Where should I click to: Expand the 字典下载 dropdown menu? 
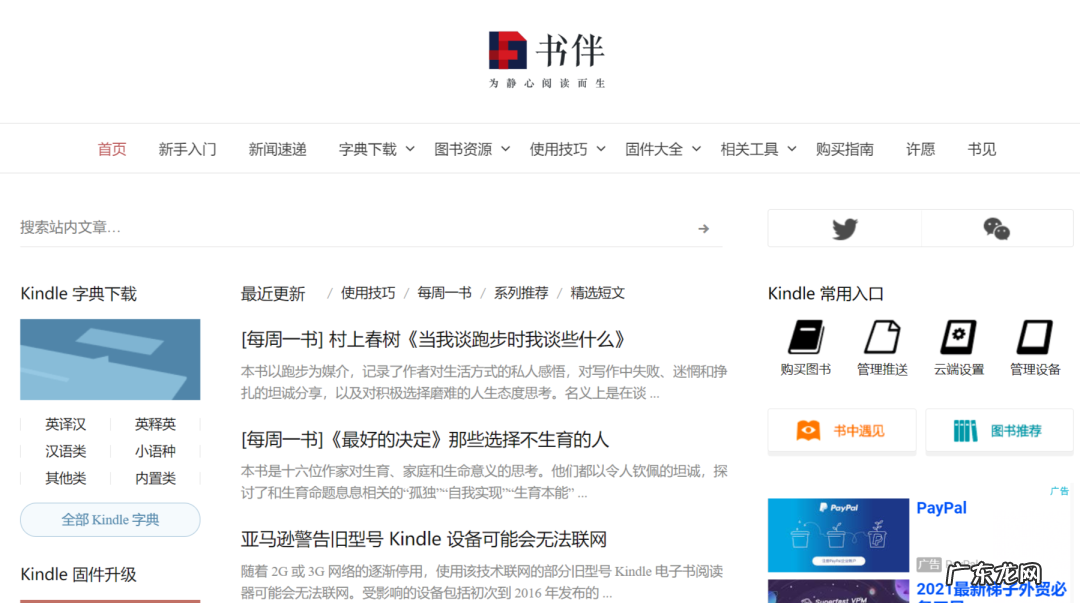(x=376, y=148)
